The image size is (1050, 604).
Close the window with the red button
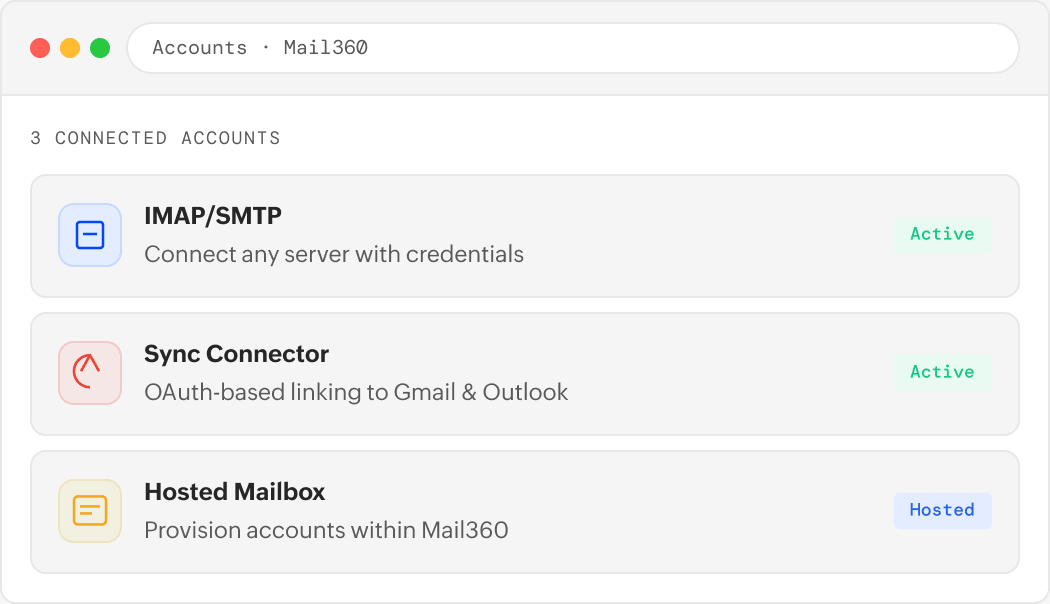[x=40, y=48]
